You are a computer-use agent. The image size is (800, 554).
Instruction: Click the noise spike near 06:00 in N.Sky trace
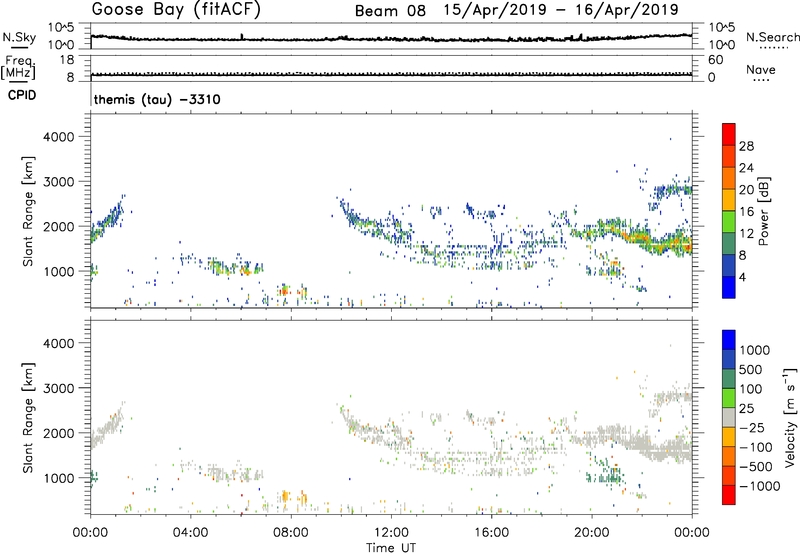242,37
